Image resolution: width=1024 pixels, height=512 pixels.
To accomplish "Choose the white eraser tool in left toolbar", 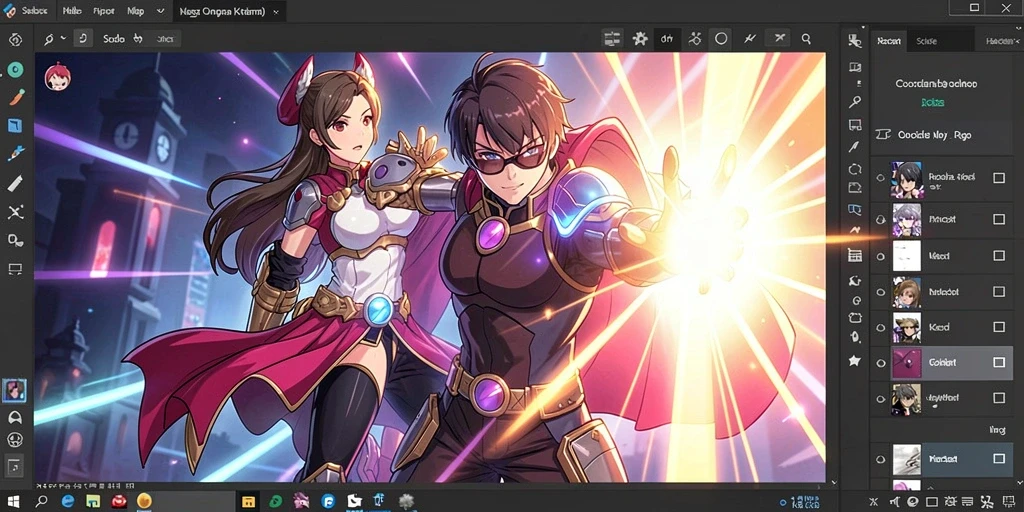I will (15, 184).
